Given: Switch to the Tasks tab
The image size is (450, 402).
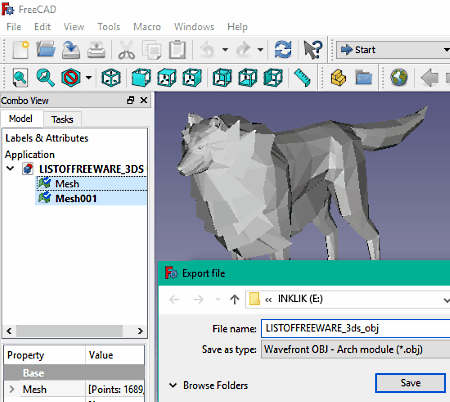Looking at the screenshot, I should click(62, 119).
